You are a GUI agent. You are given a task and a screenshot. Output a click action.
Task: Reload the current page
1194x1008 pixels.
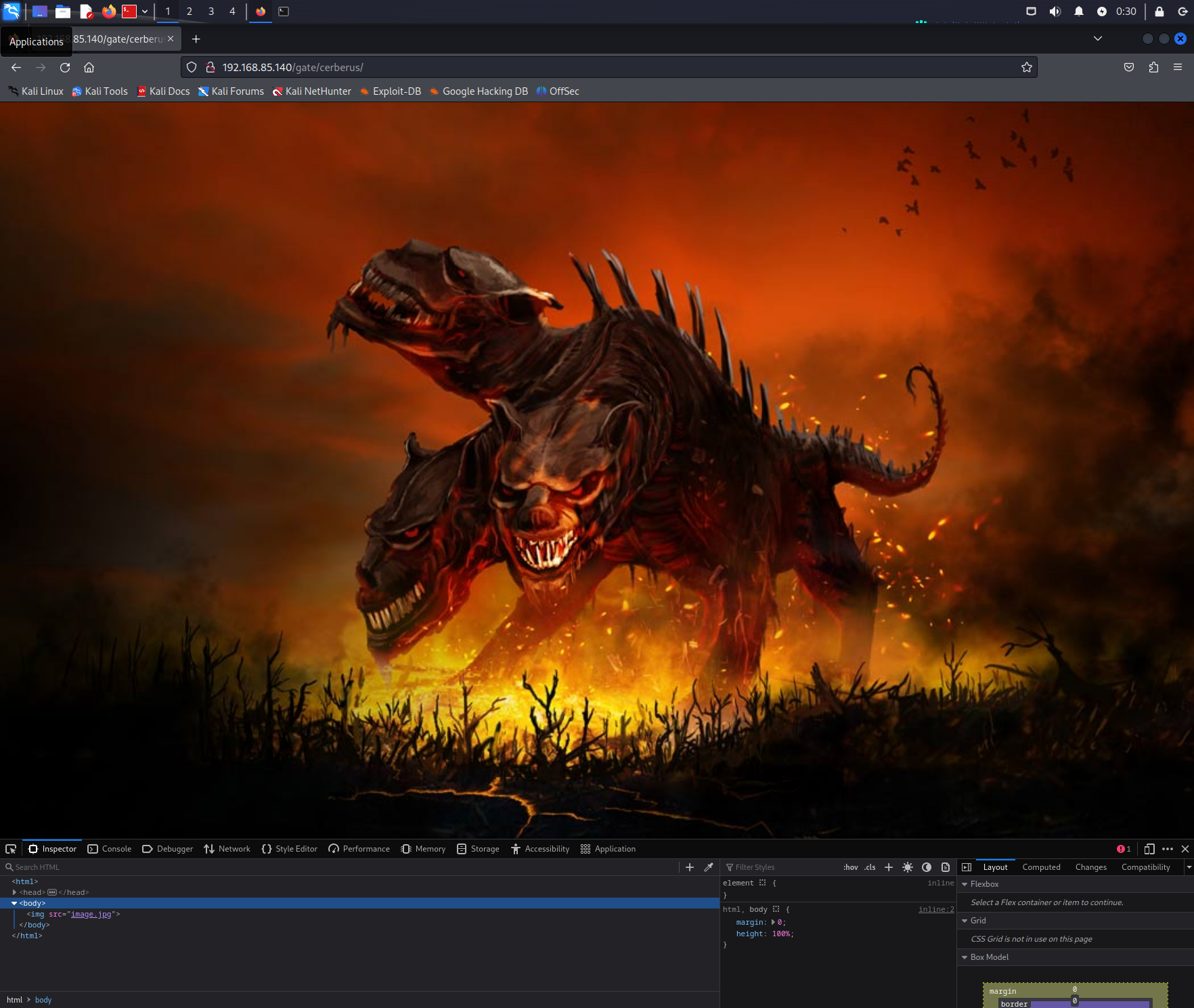(65, 67)
